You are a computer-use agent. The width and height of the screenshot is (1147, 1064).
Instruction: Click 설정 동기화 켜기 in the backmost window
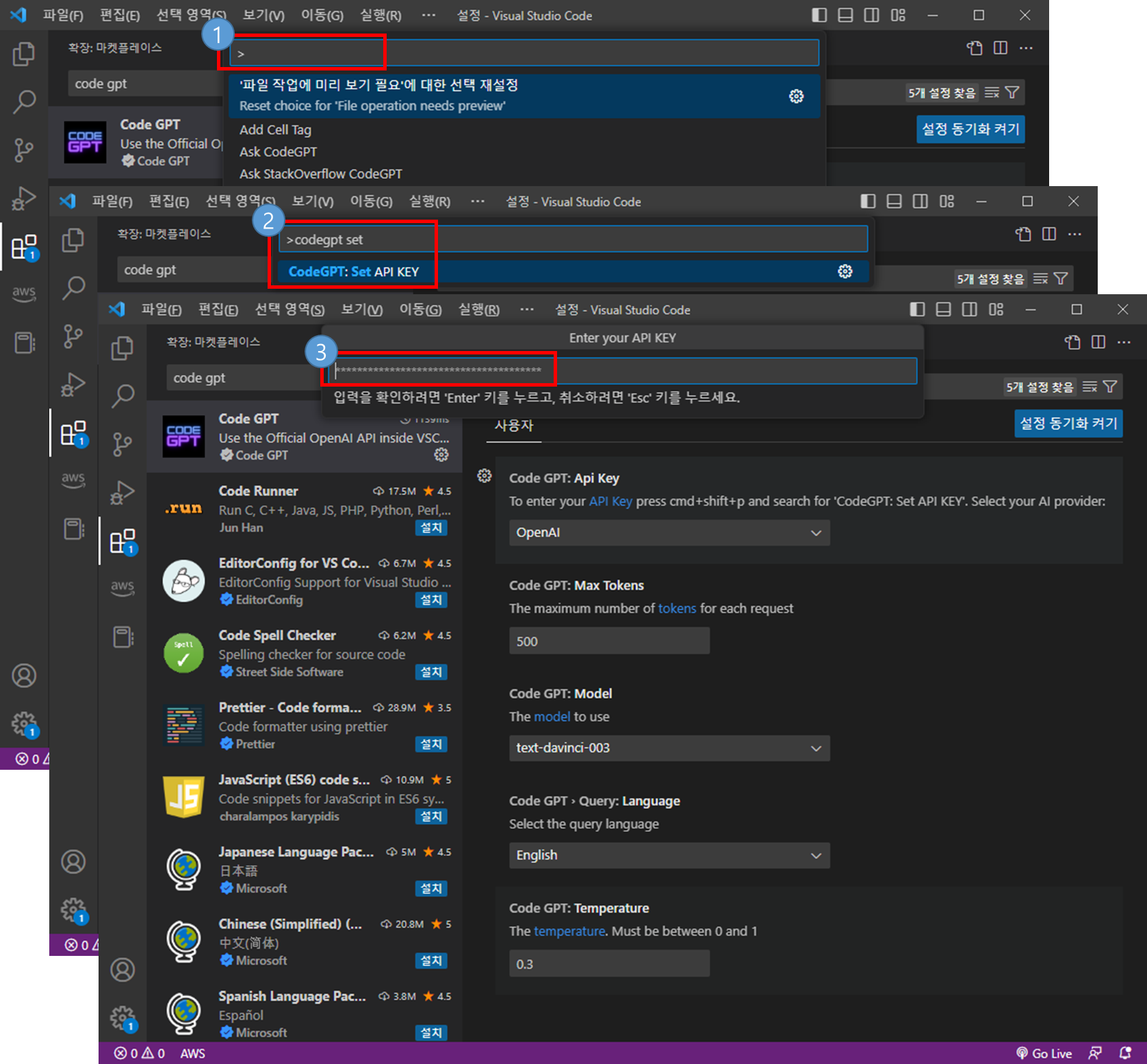(970, 129)
